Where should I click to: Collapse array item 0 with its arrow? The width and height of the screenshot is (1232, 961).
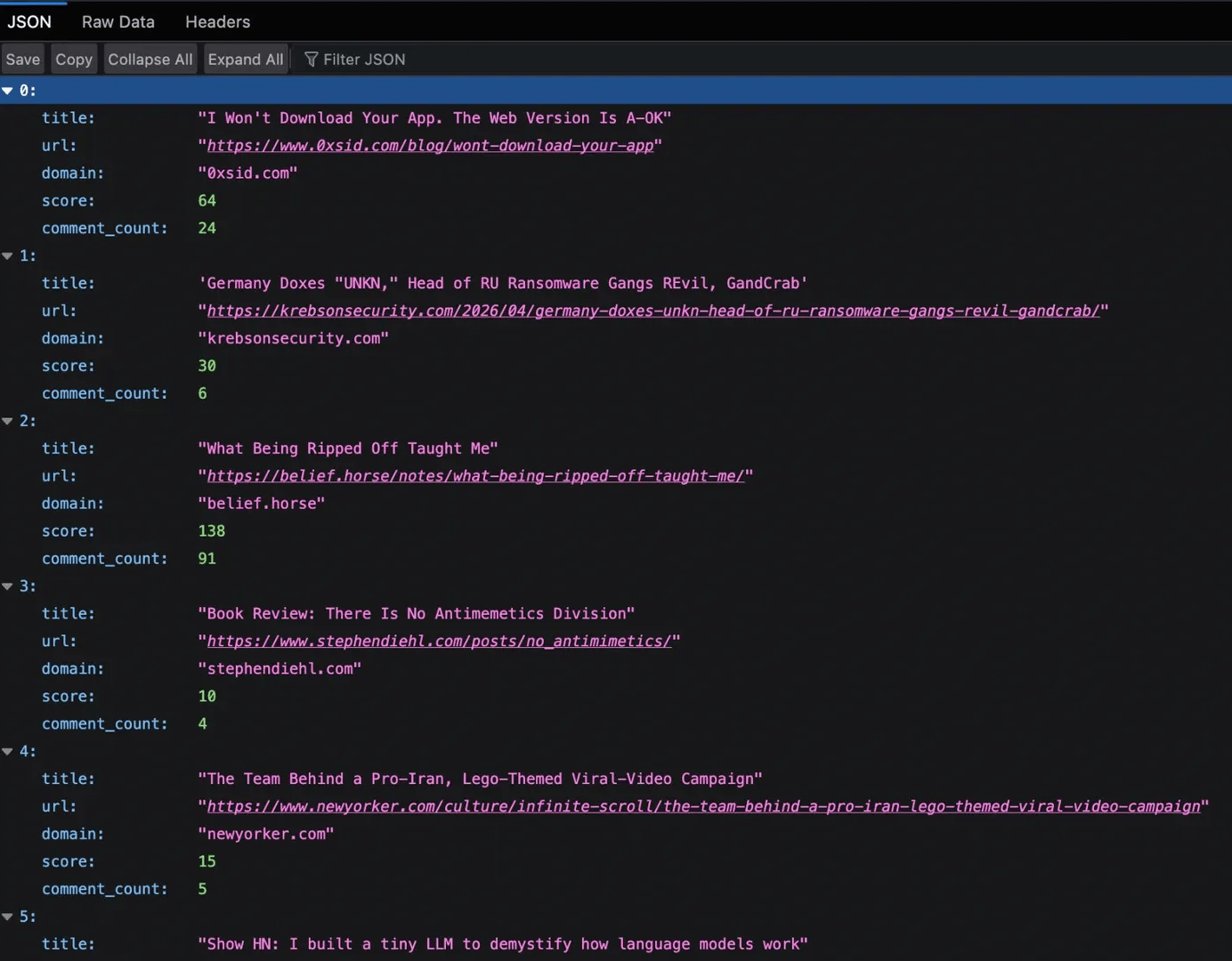pos(8,91)
